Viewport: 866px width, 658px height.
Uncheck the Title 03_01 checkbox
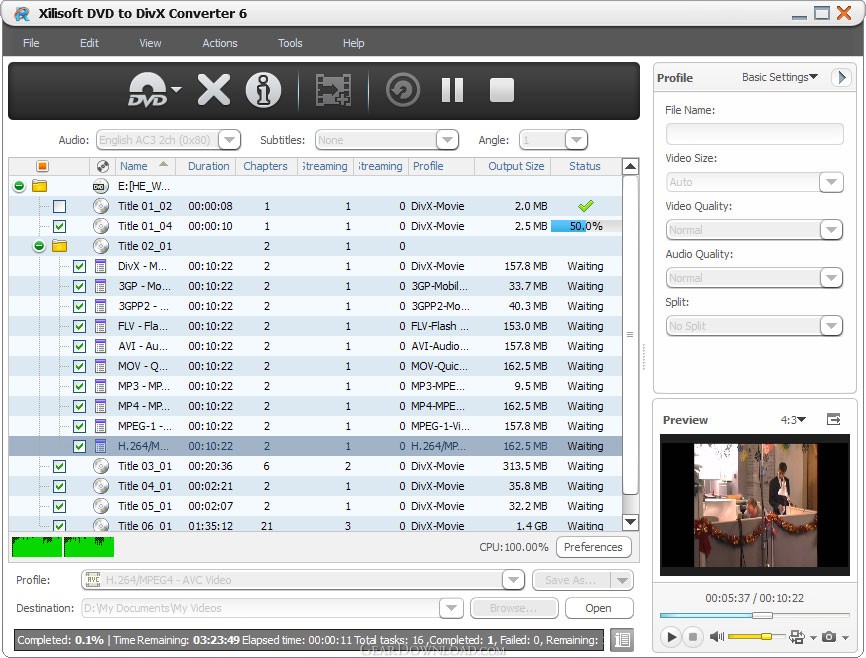[60, 466]
